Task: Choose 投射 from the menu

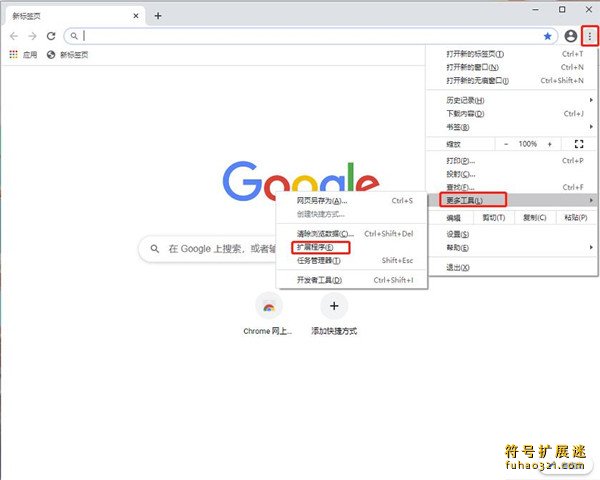Action: pyautogui.click(x=512, y=174)
